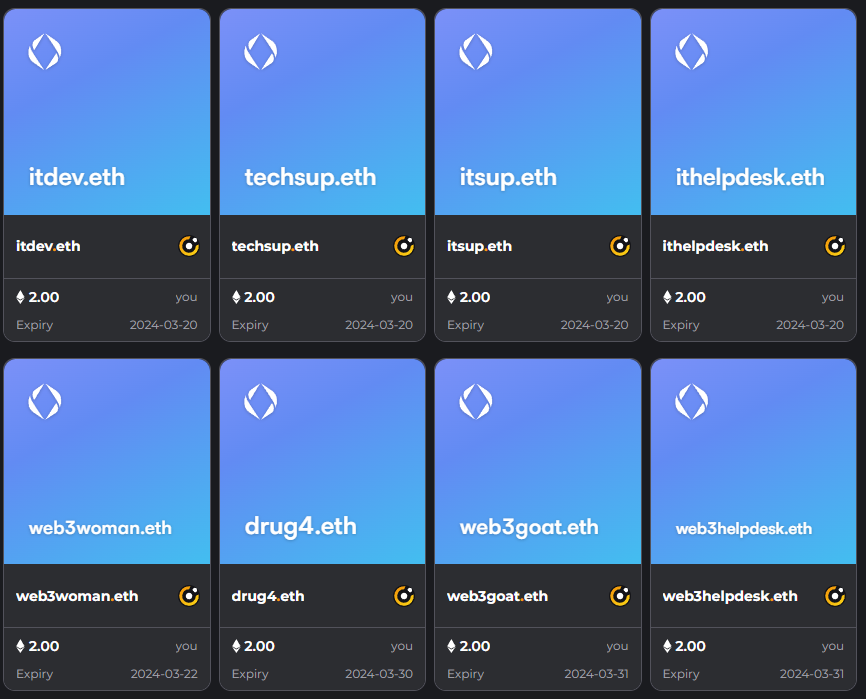Select the orange badge on techsup.eth row
Viewport: 866px width, 699px height.
pos(403,246)
